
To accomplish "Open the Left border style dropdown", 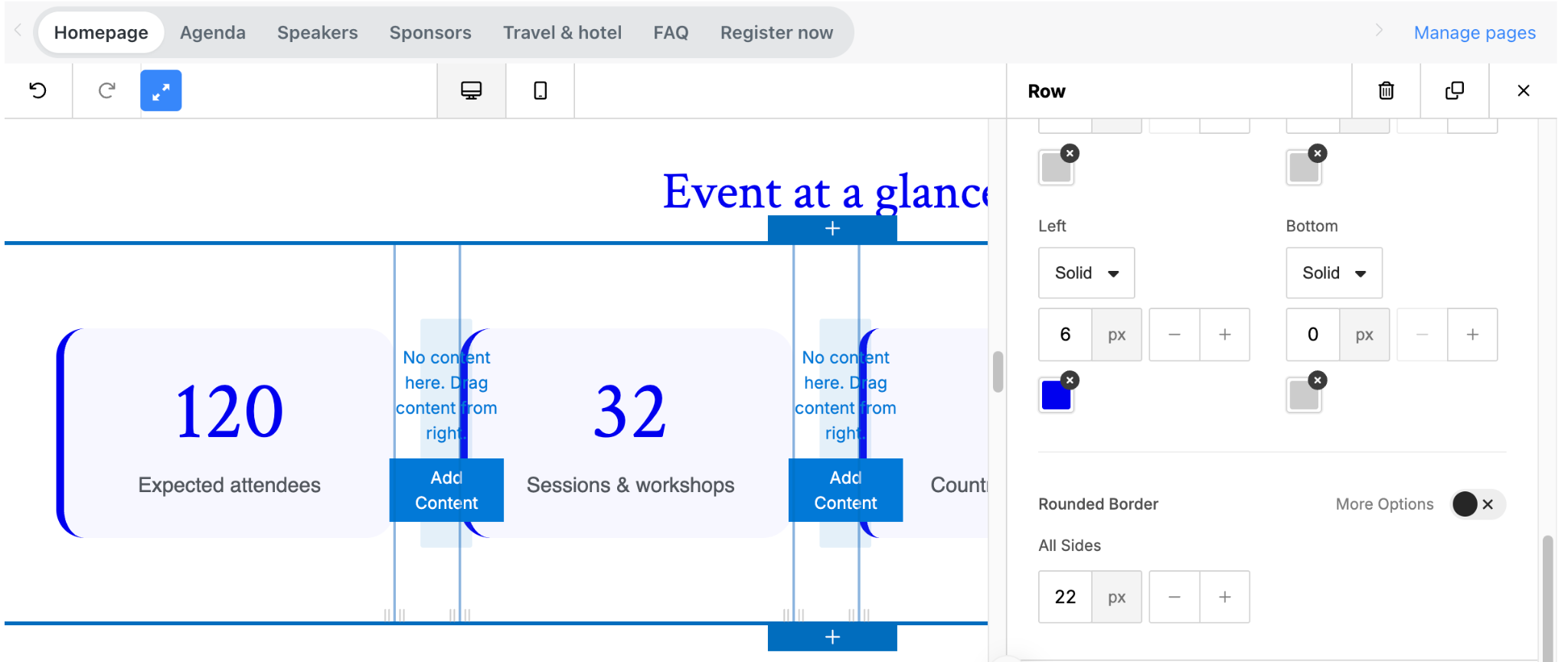I will [1086, 273].
